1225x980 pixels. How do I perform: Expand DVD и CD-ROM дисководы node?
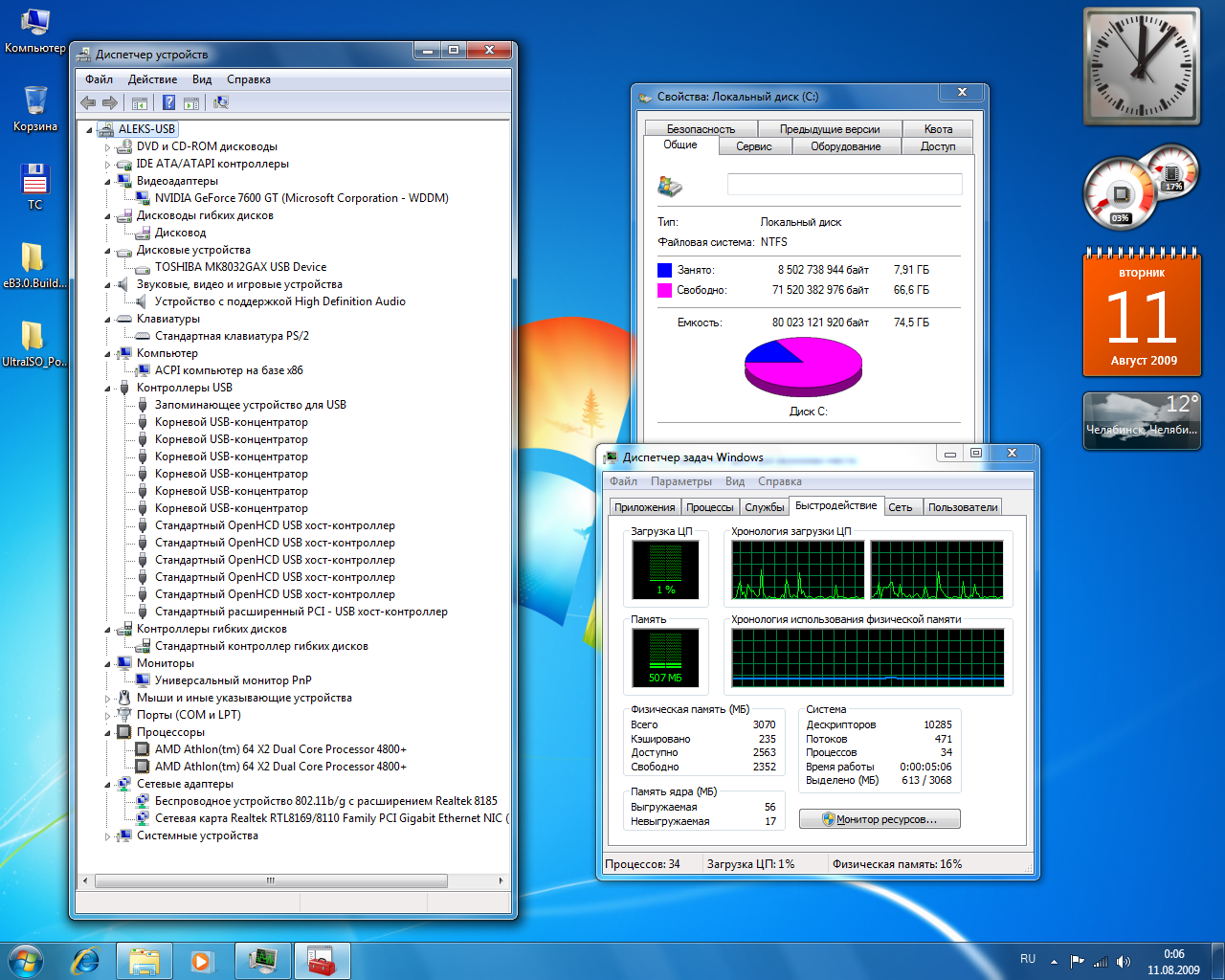tap(108, 147)
